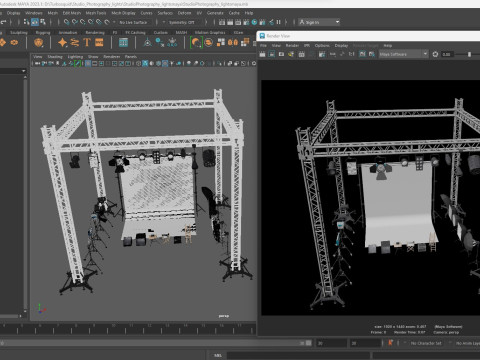
Task: Click the orange SVG shelf icon
Action: pos(99,42)
